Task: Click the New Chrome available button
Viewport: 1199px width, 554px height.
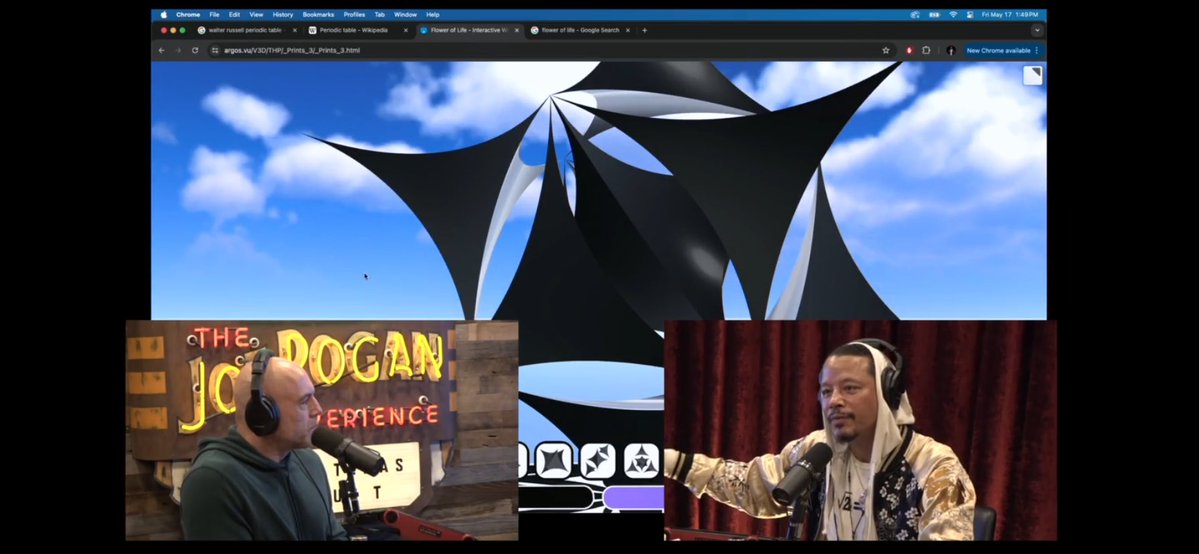Action: click(997, 50)
